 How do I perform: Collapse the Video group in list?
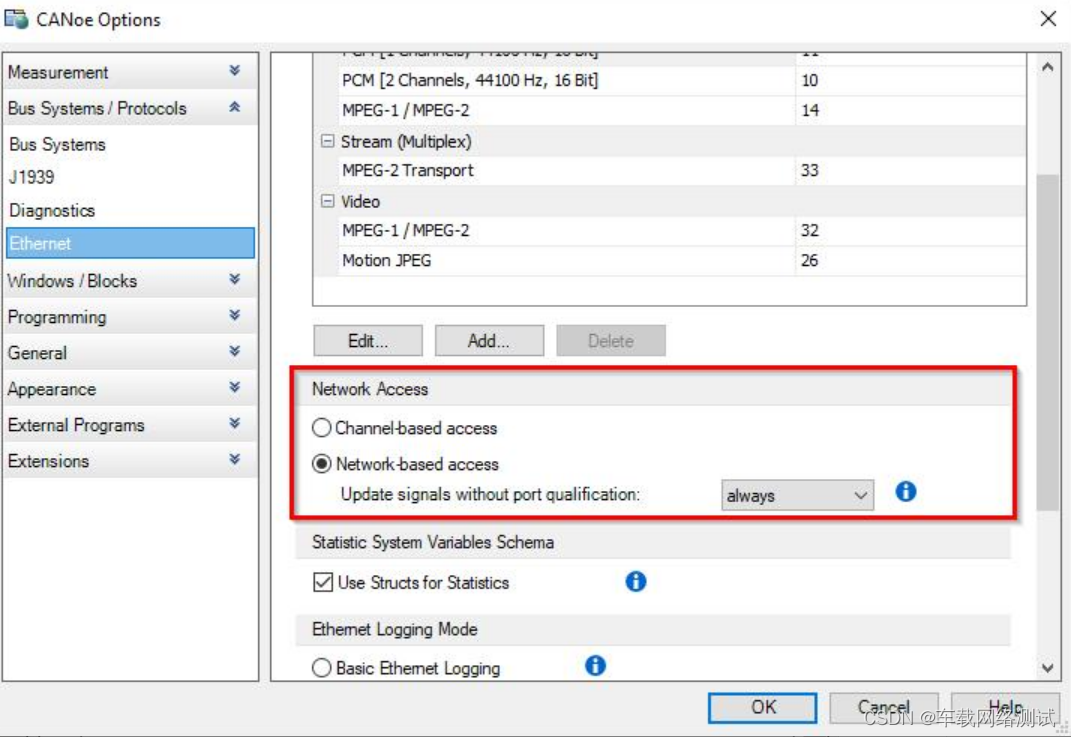click(327, 201)
